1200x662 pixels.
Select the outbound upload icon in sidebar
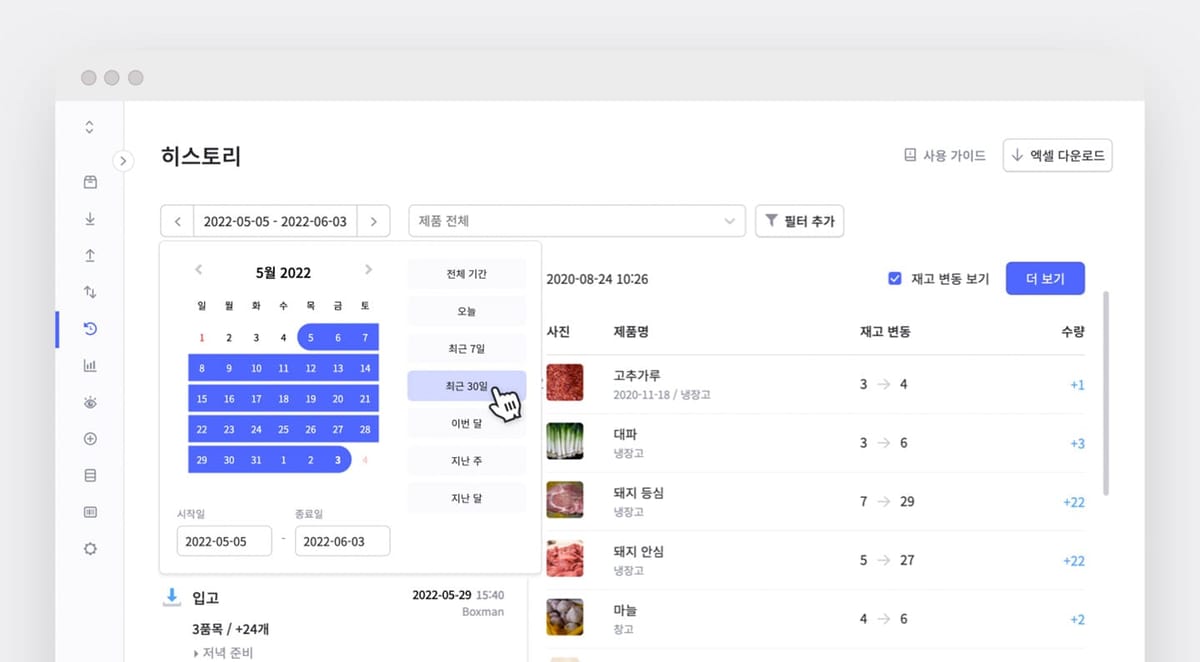pyautogui.click(x=90, y=255)
